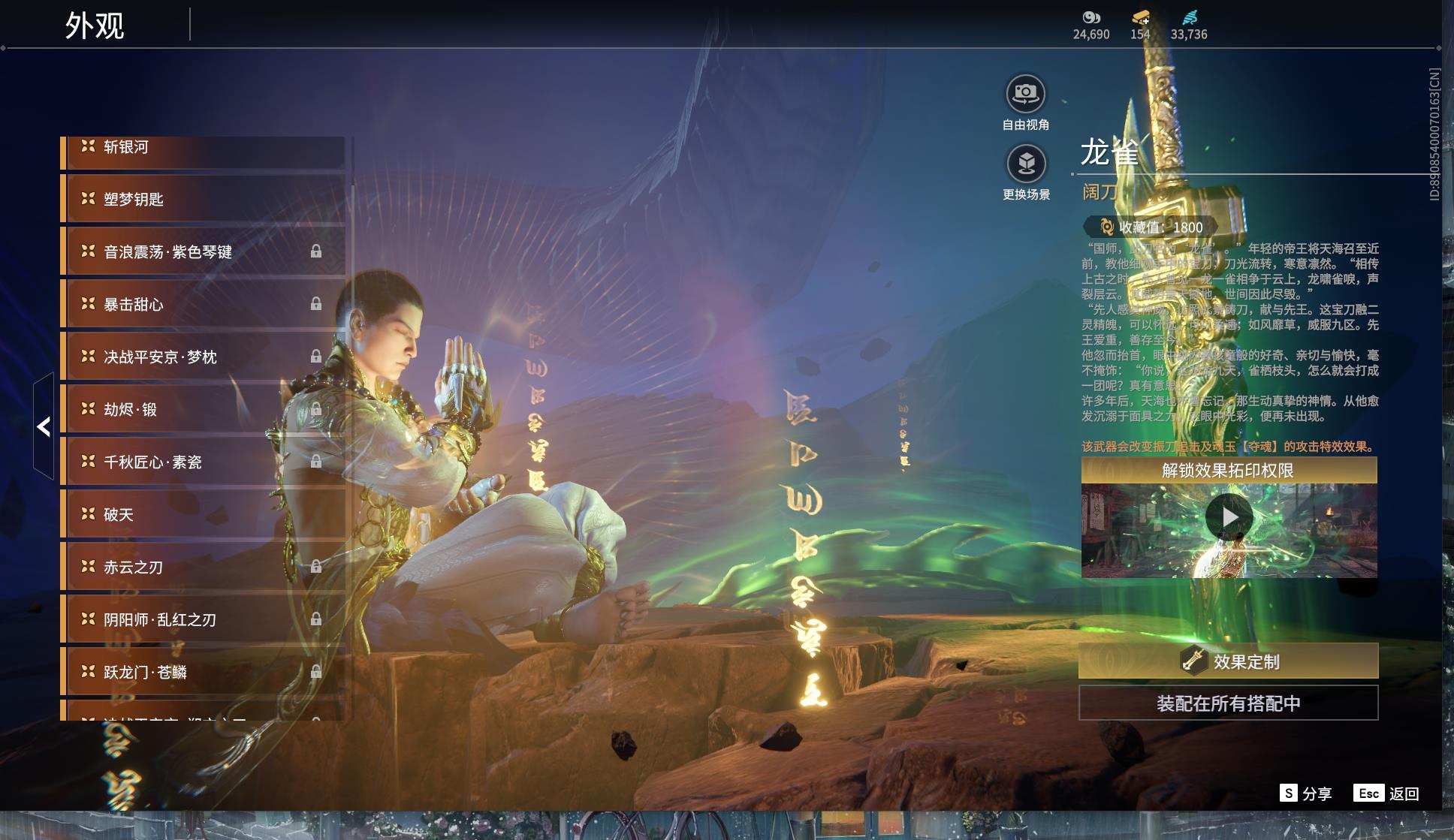Click the change scene (更换场景) icon
The image size is (1454, 840).
coord(1026,163)
